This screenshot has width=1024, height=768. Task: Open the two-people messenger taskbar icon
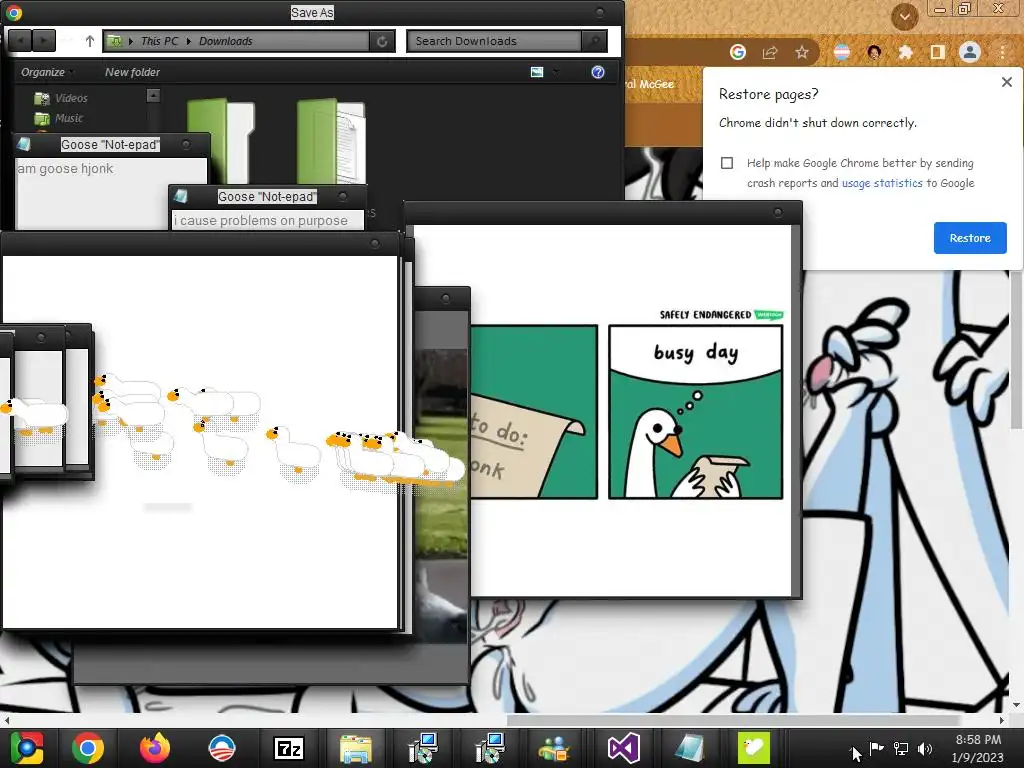click(554, 748)
